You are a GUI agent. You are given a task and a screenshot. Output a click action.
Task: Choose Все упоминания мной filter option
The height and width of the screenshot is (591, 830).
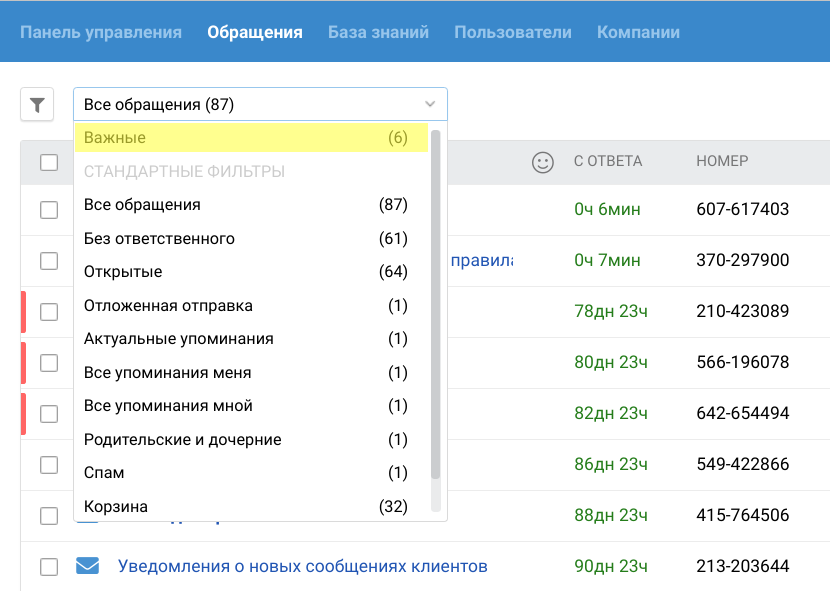click(x=251, y=406)
